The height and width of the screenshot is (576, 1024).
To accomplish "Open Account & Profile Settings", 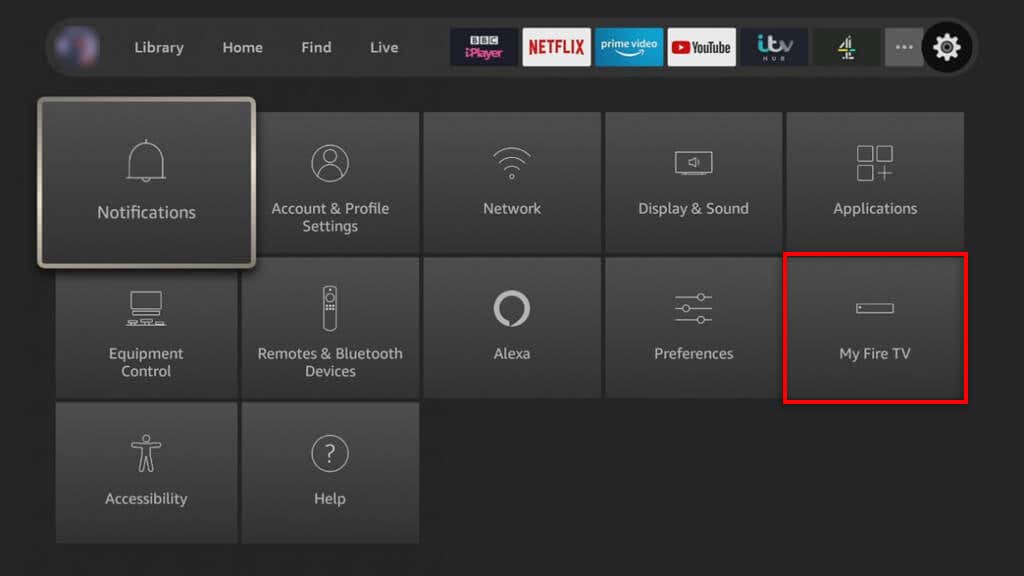I will point(330,183).
